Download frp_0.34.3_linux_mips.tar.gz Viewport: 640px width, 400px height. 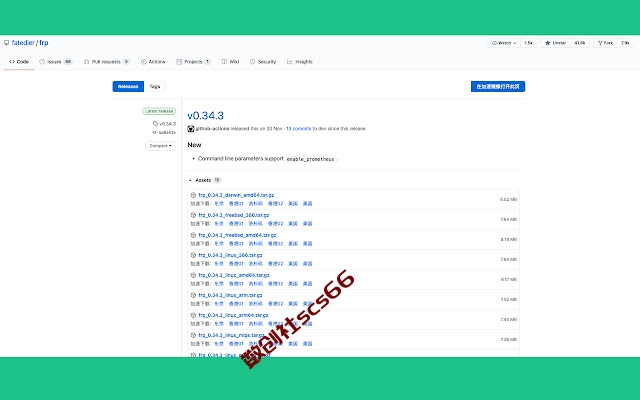point(231,335)
